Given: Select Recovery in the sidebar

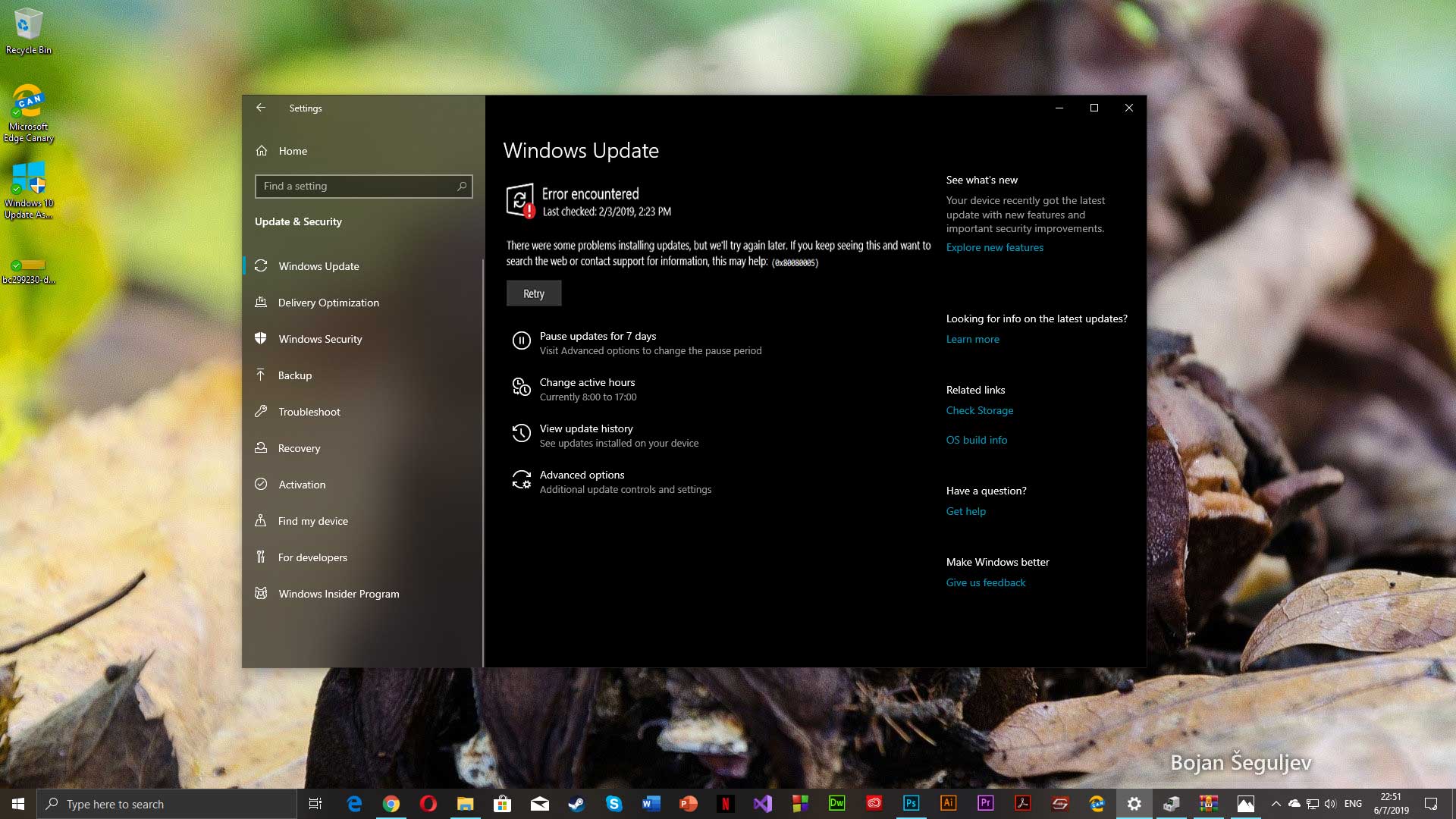Looking at the screenshot, I should (x=299, y=448).
